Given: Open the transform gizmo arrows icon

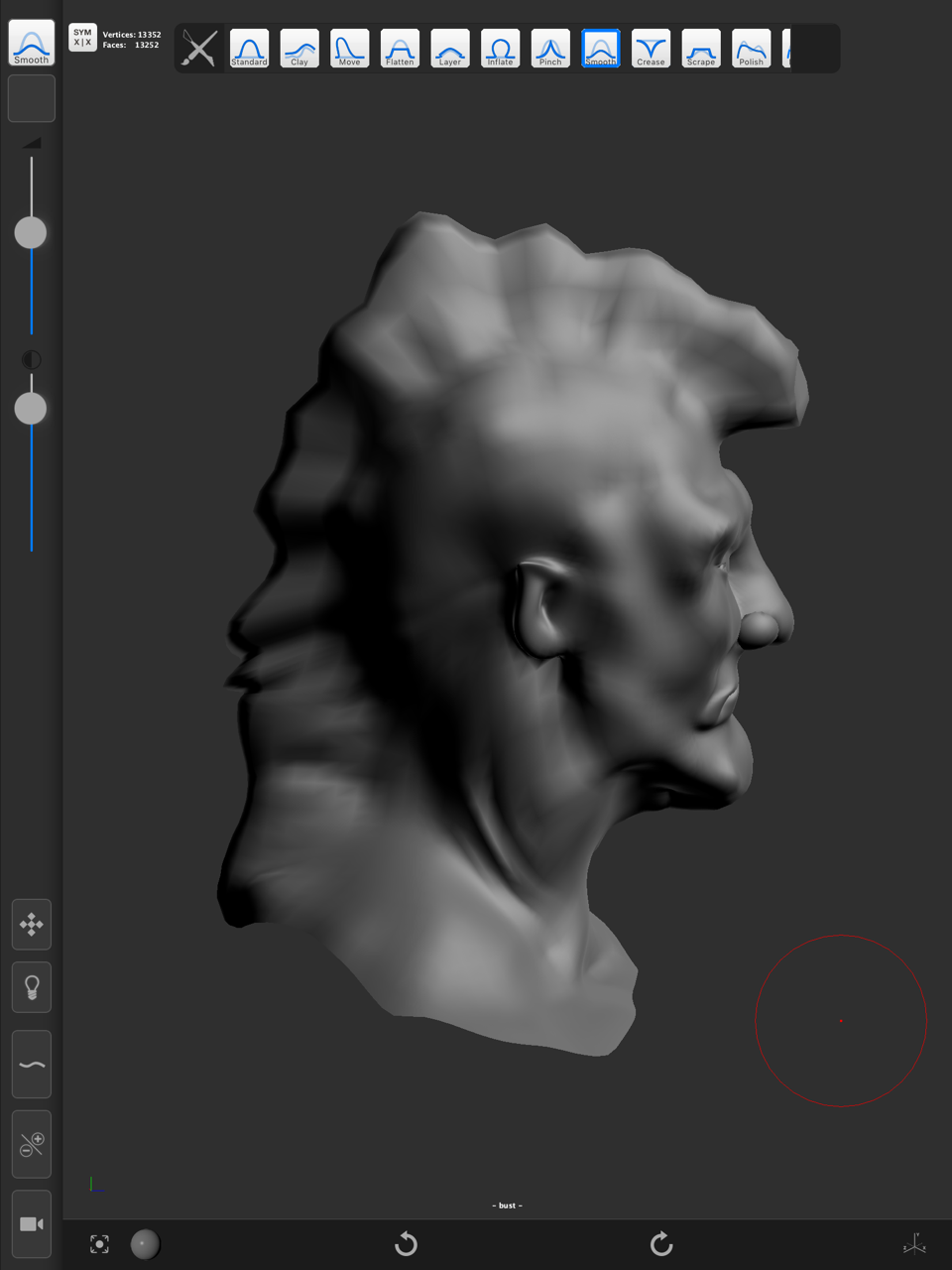Looking at the screenshot, I should coord(32,925).
